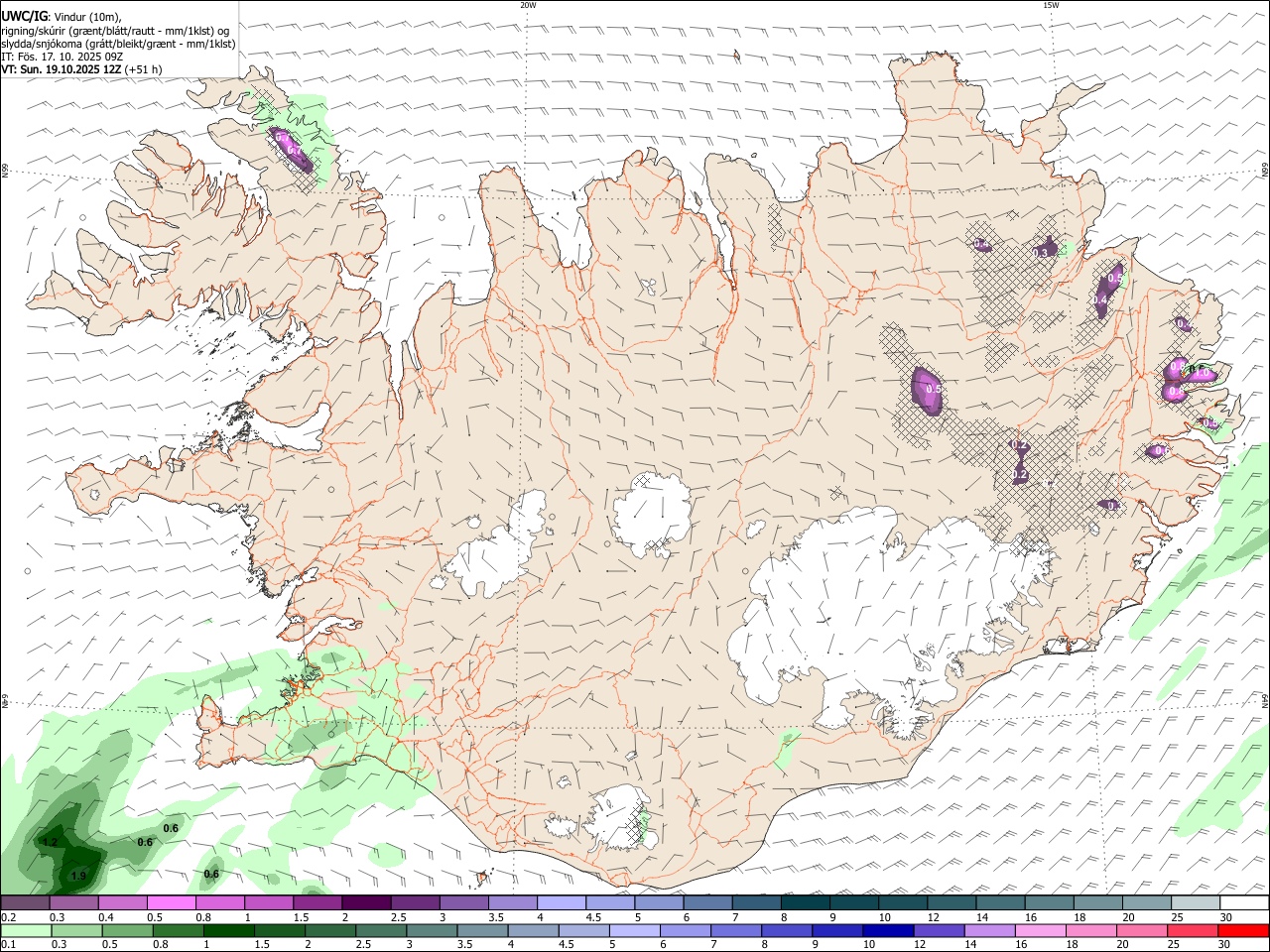Click the bottom-row legend label '18'
Screen dimensions: 1270x952
point(1072,945)
